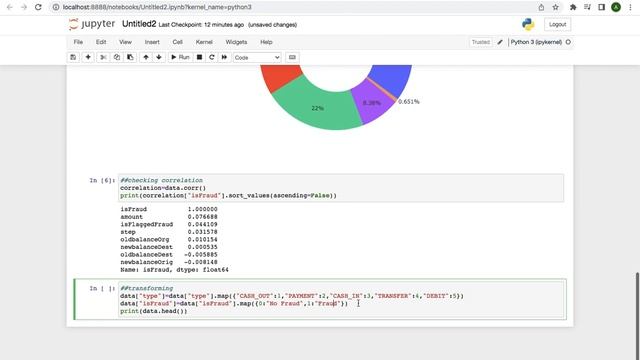The height and width of the screenshot is (360, 640).
Task: Click the Trusted notebook button
Action: pyautogui.click(x=480, y=42)
